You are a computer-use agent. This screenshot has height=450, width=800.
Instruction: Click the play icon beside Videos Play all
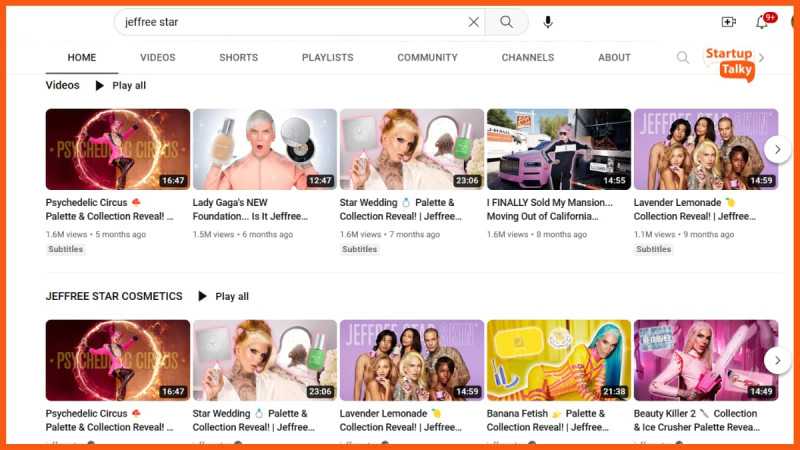[99, 85]
